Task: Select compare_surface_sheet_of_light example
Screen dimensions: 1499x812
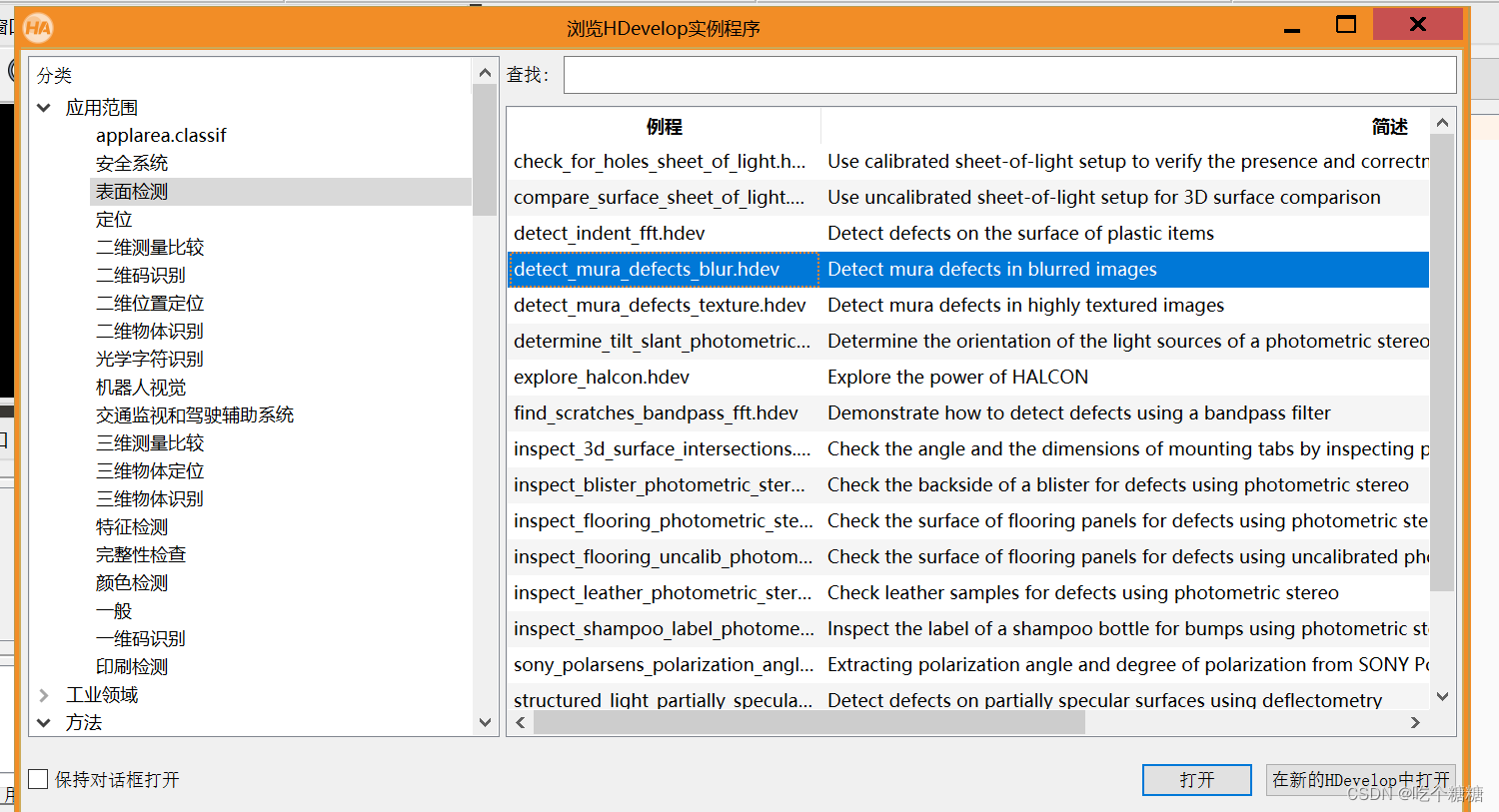Action: 660,198
